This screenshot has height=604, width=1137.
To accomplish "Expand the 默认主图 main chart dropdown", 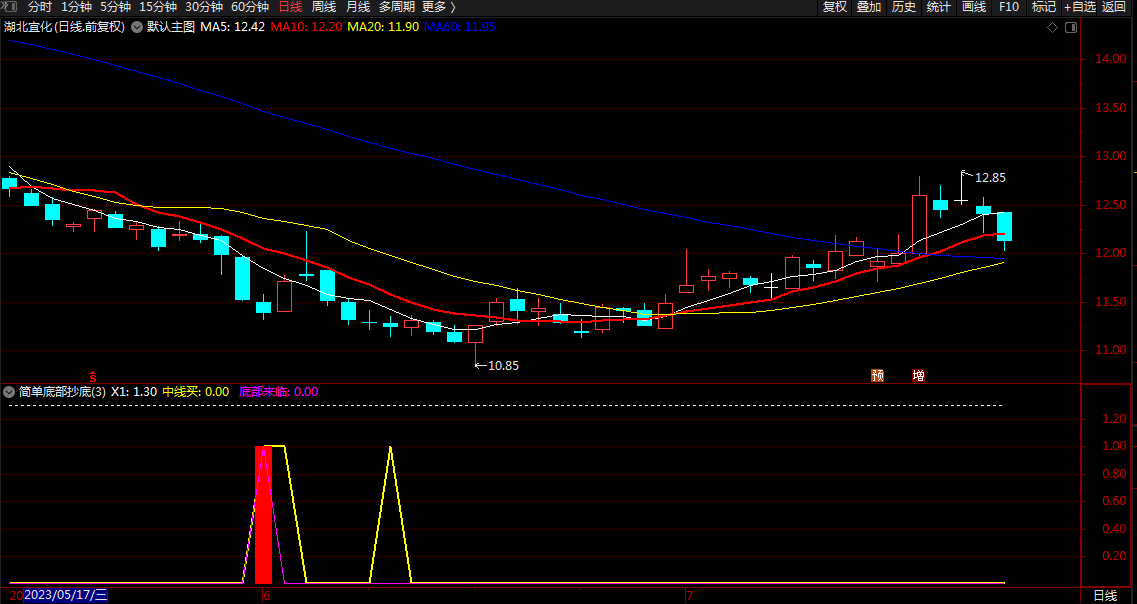I will point(136,27).
